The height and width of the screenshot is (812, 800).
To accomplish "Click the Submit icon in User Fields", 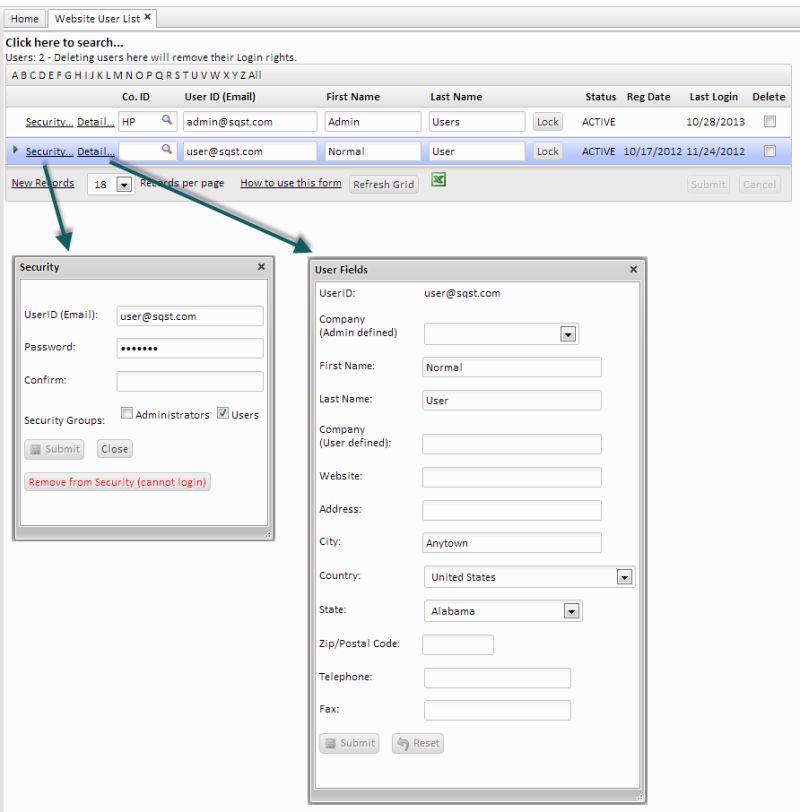I will click(349, 743).
